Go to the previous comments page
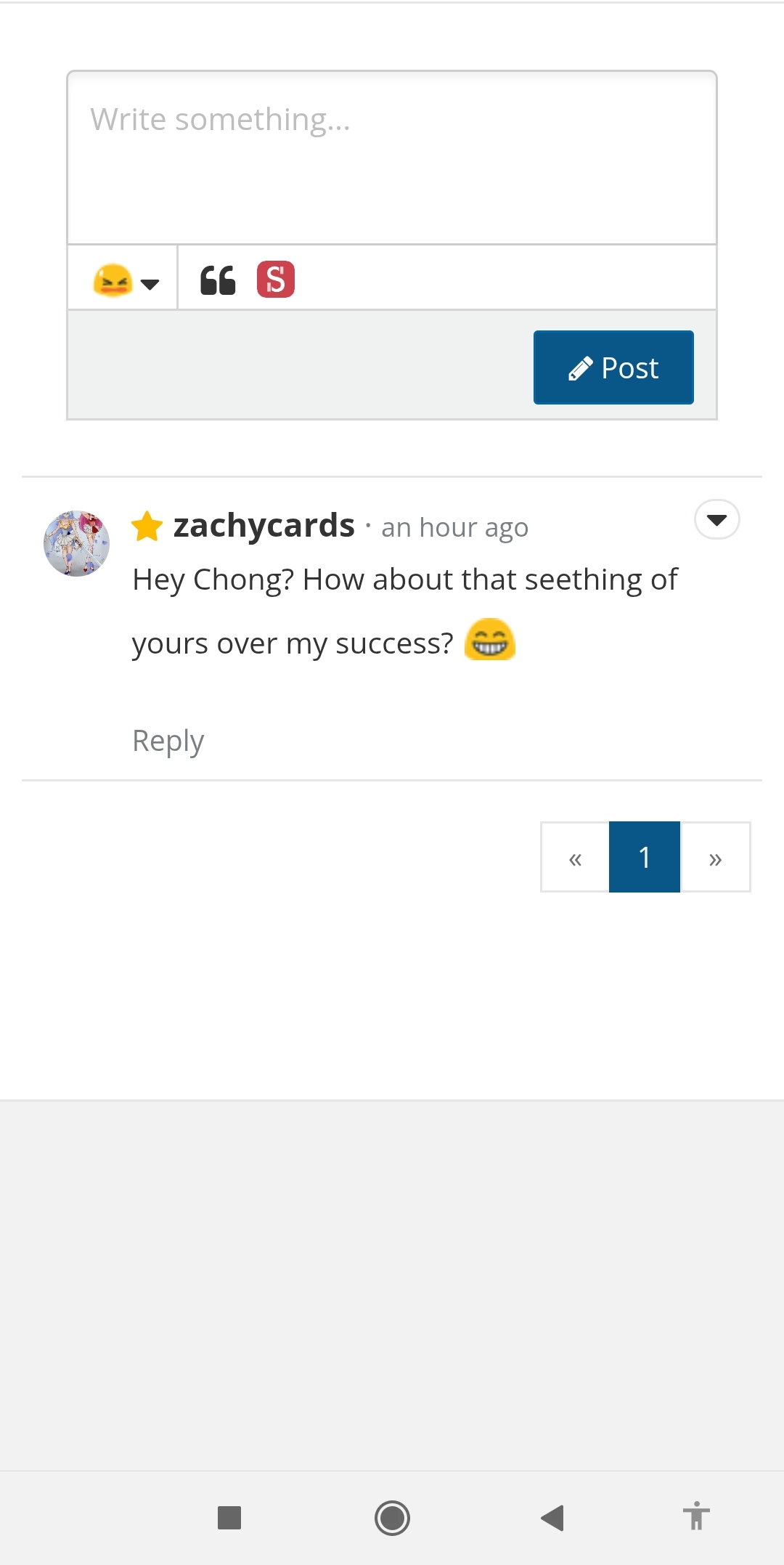The image size is (784, 1565). coord(575,858)
